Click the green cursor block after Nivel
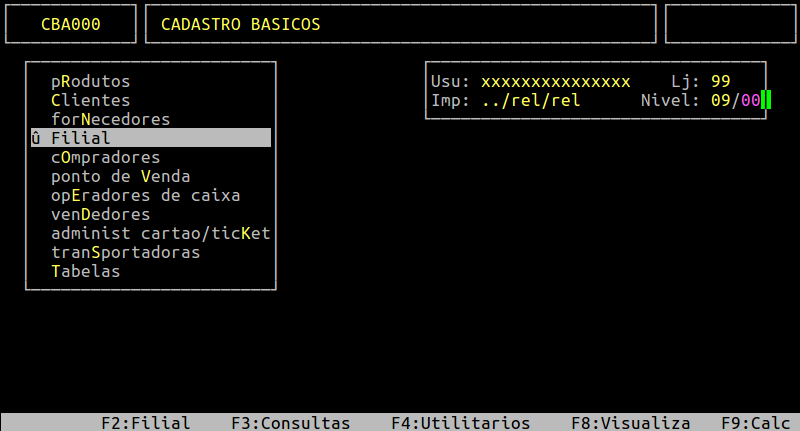 766,100
